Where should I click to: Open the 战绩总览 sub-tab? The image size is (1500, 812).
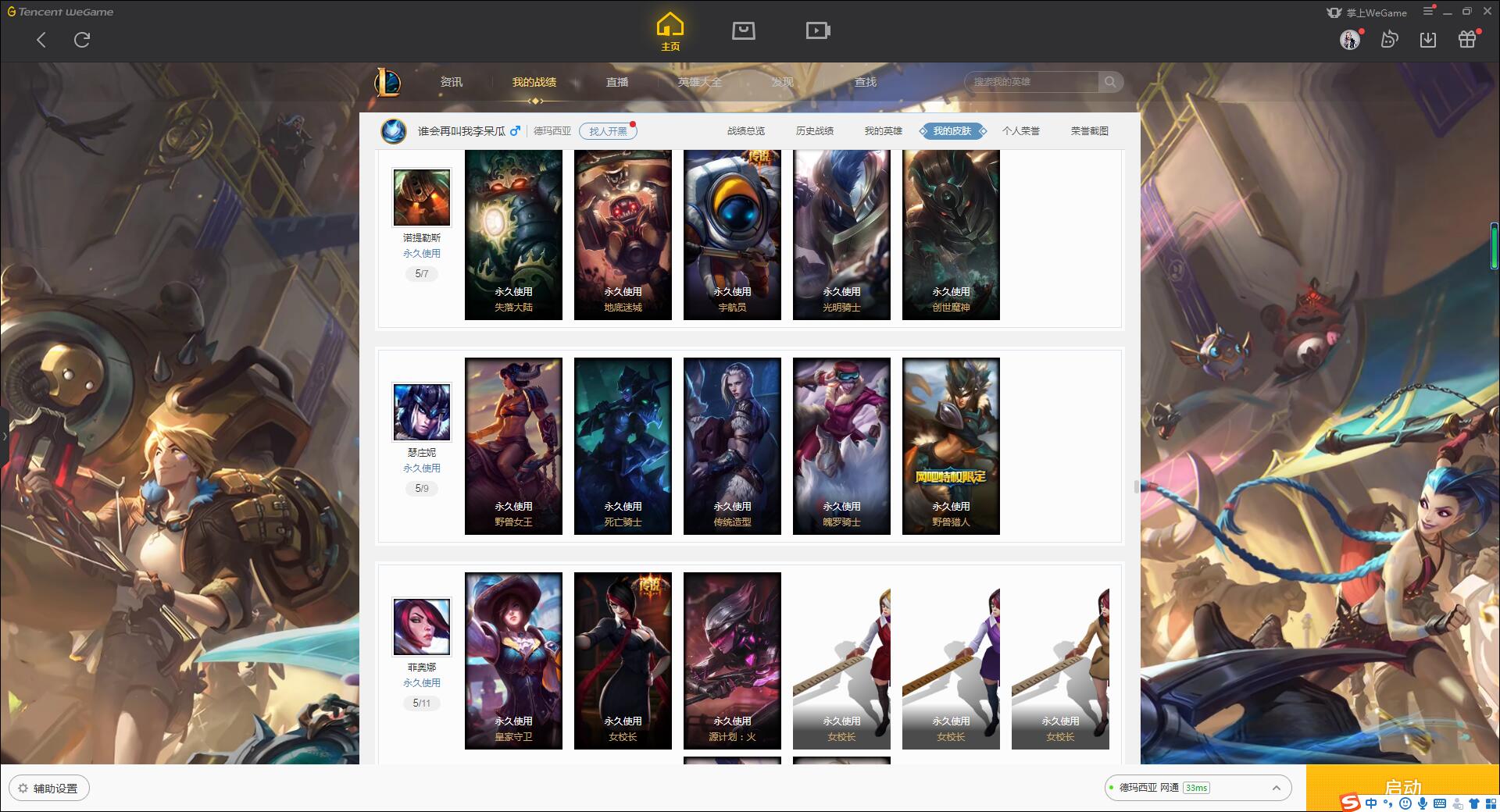click(x=746, y=131)
